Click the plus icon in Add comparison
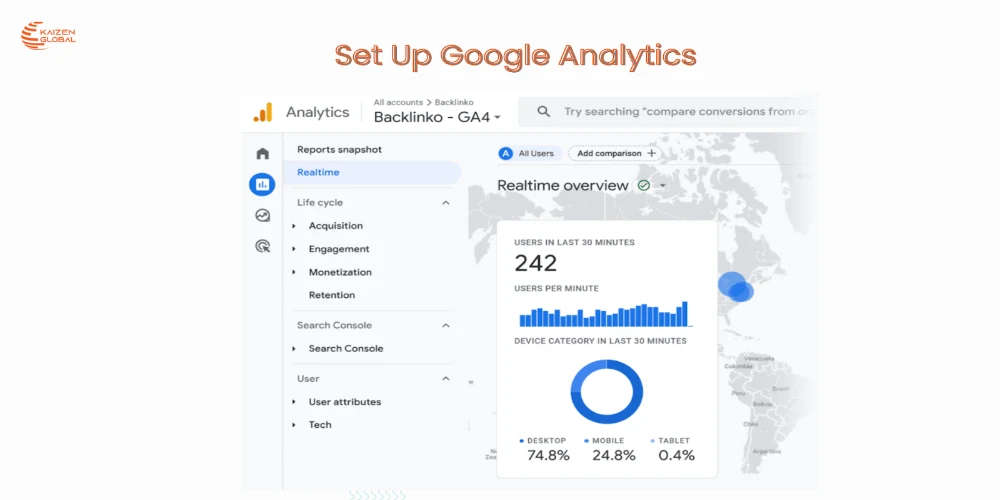 pos(651,153)
